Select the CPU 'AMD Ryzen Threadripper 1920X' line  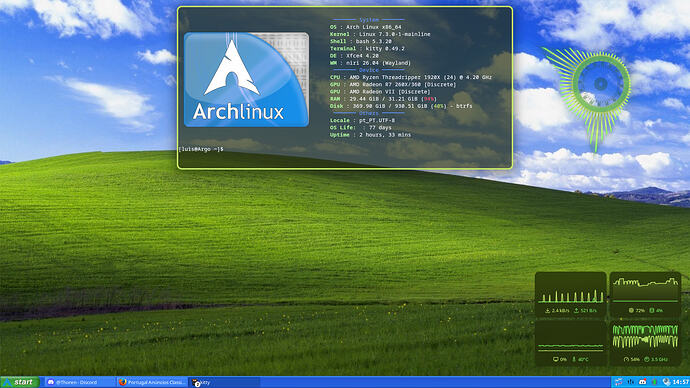[x=411, y=77]
